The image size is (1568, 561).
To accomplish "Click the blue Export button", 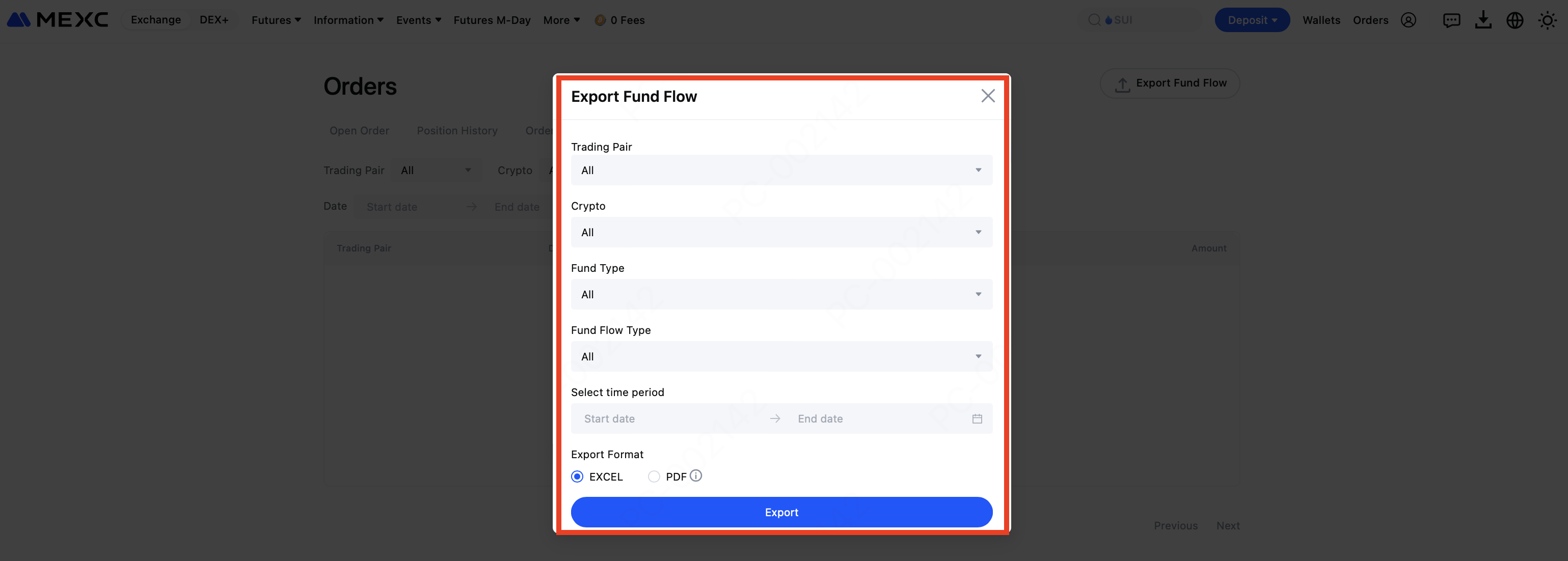I will [x=781, y=512].
